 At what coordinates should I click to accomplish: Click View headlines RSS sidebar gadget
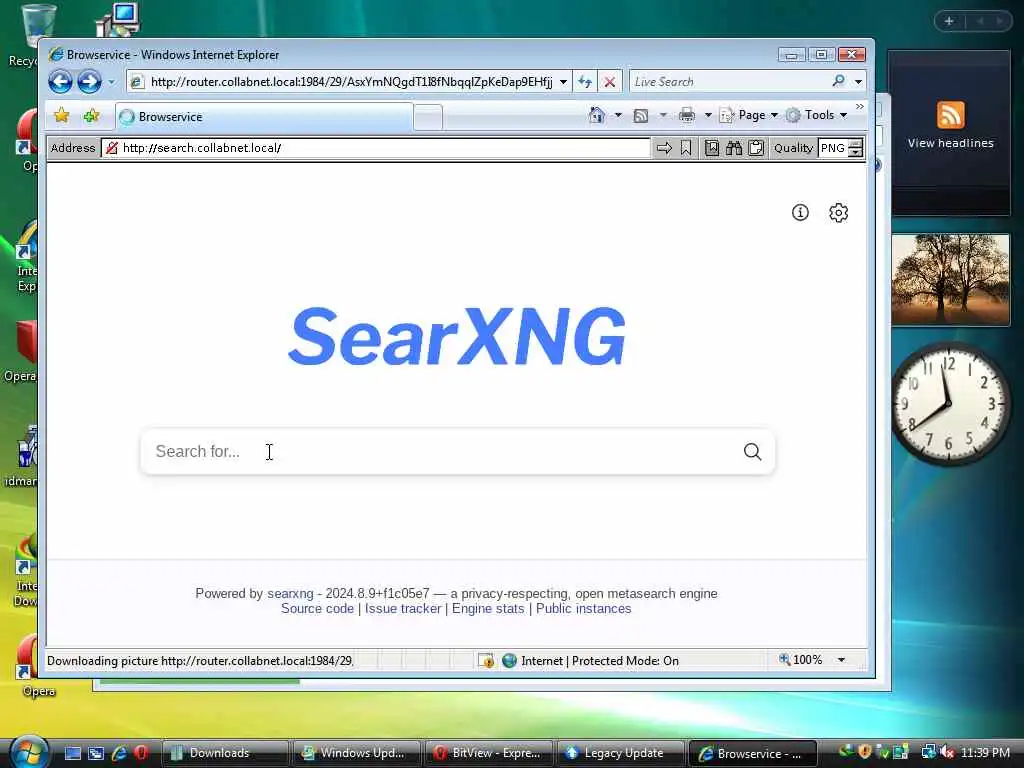[x=950, y=133]
